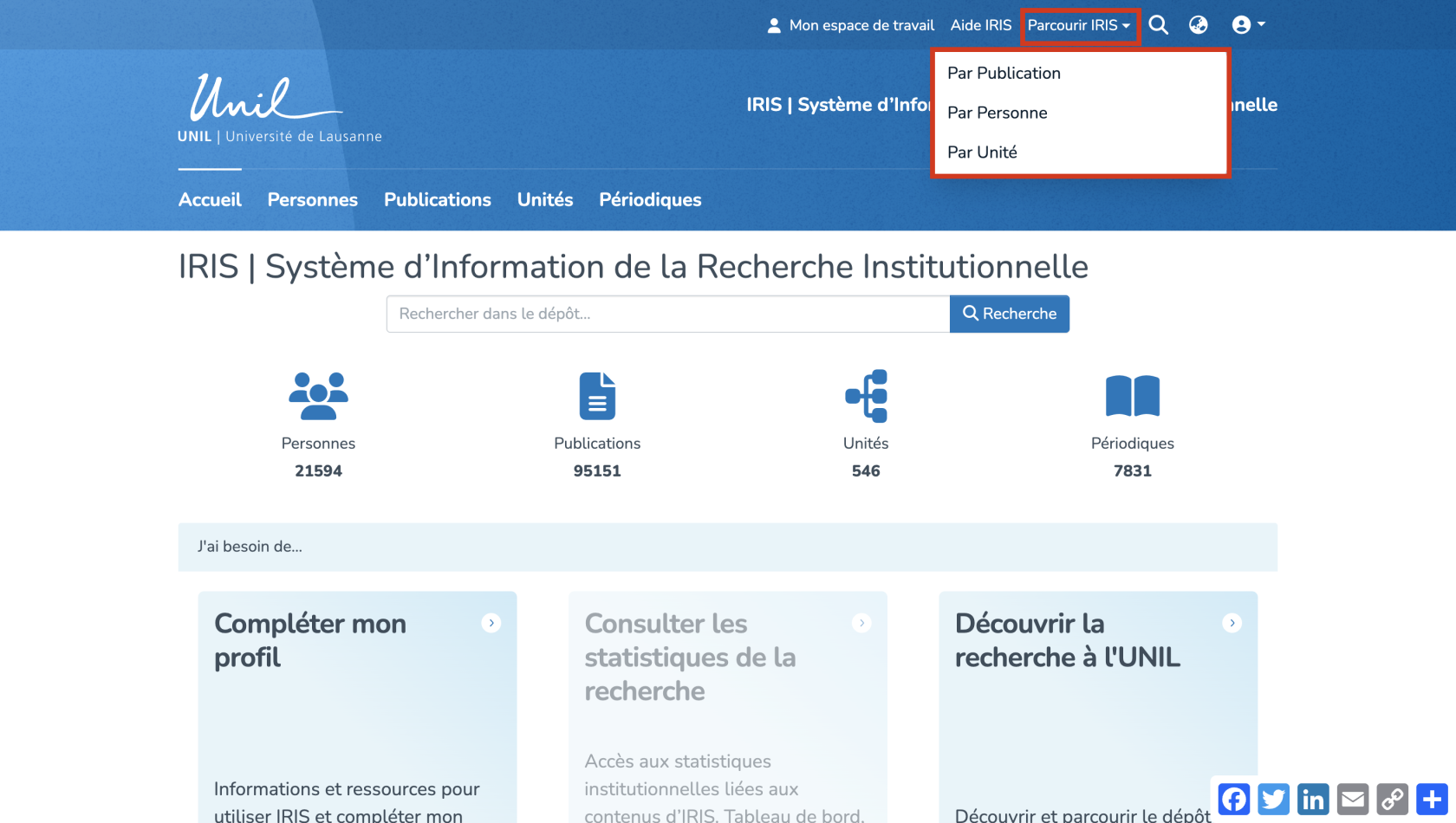Click the Personnes group icon
Screen dimensions: 1456x823
318,396
